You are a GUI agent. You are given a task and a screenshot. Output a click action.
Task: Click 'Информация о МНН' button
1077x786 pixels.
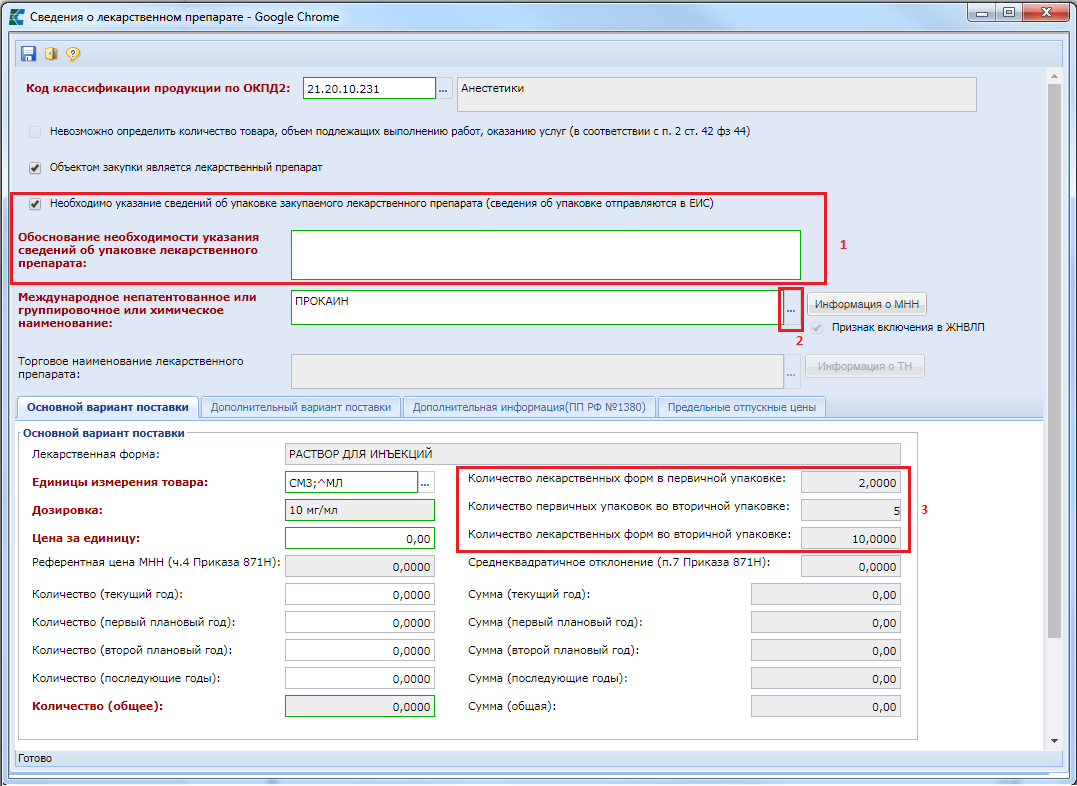(868, 304)
